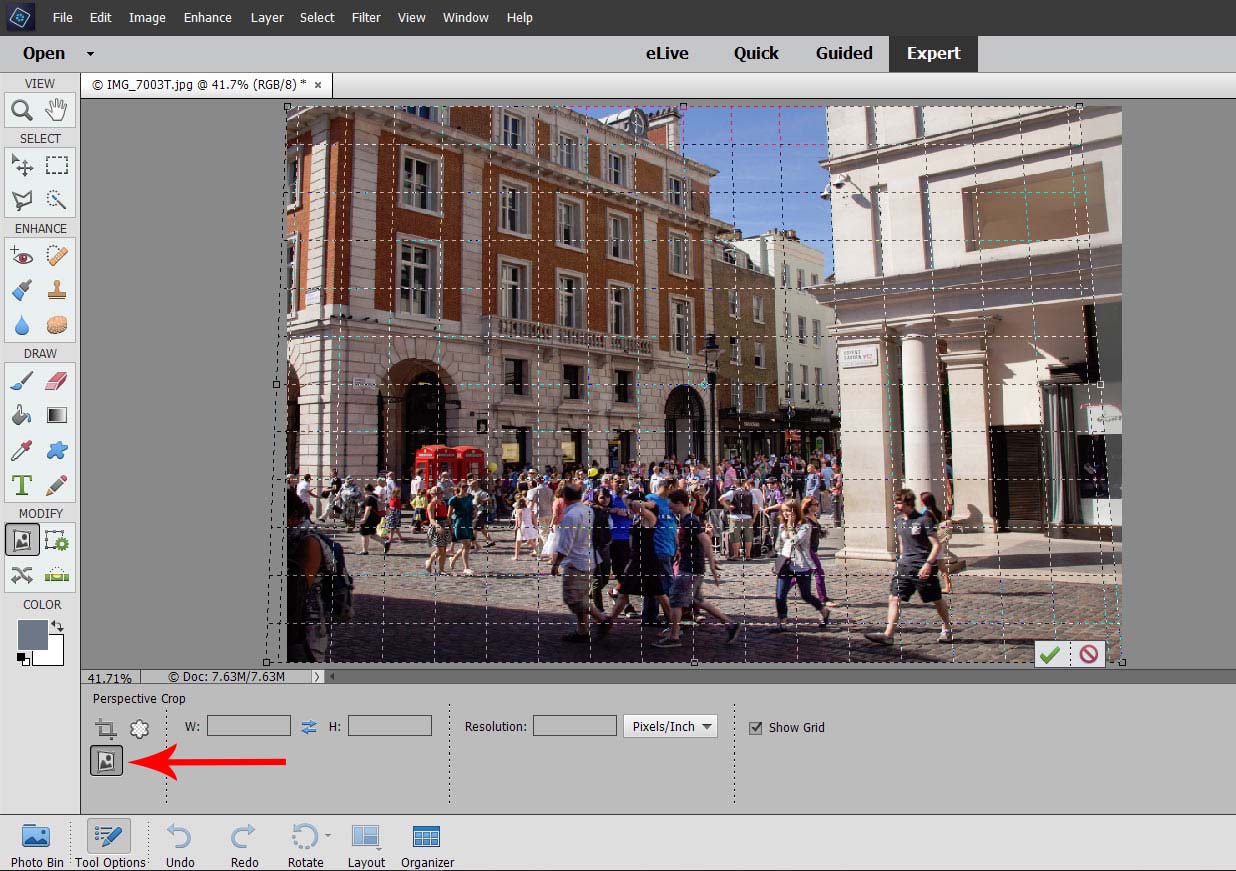The image size is (1236, 871).
Task: Select the Zoom tool
Action: coord(22,110)
